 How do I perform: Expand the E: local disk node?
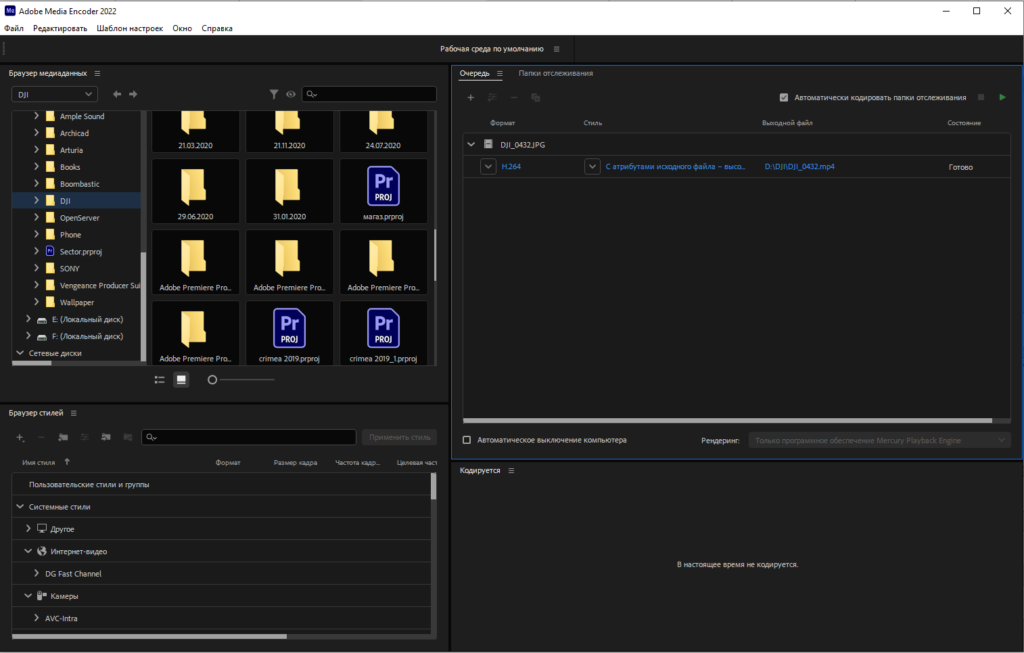28,319
